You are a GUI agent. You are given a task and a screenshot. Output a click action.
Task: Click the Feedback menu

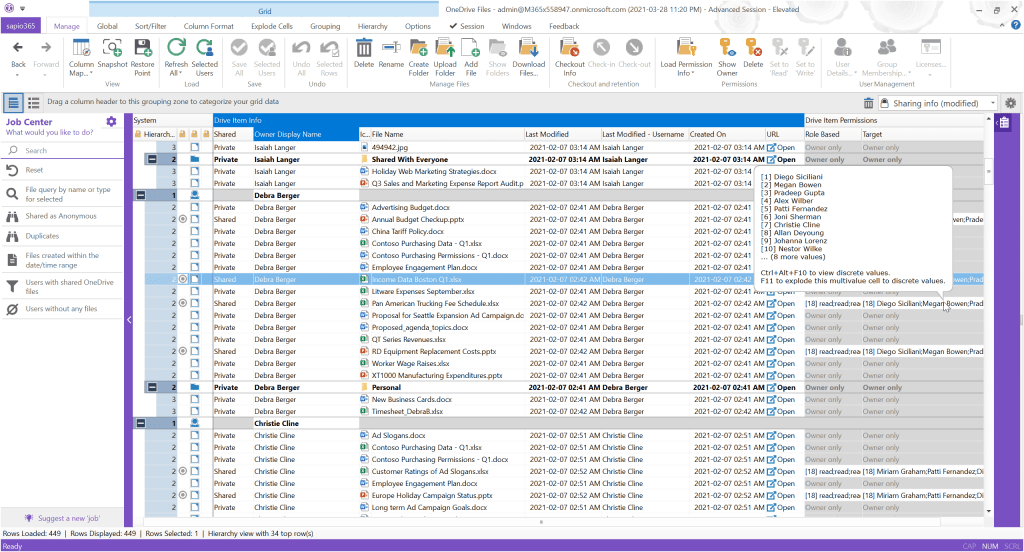click(564, 26)
